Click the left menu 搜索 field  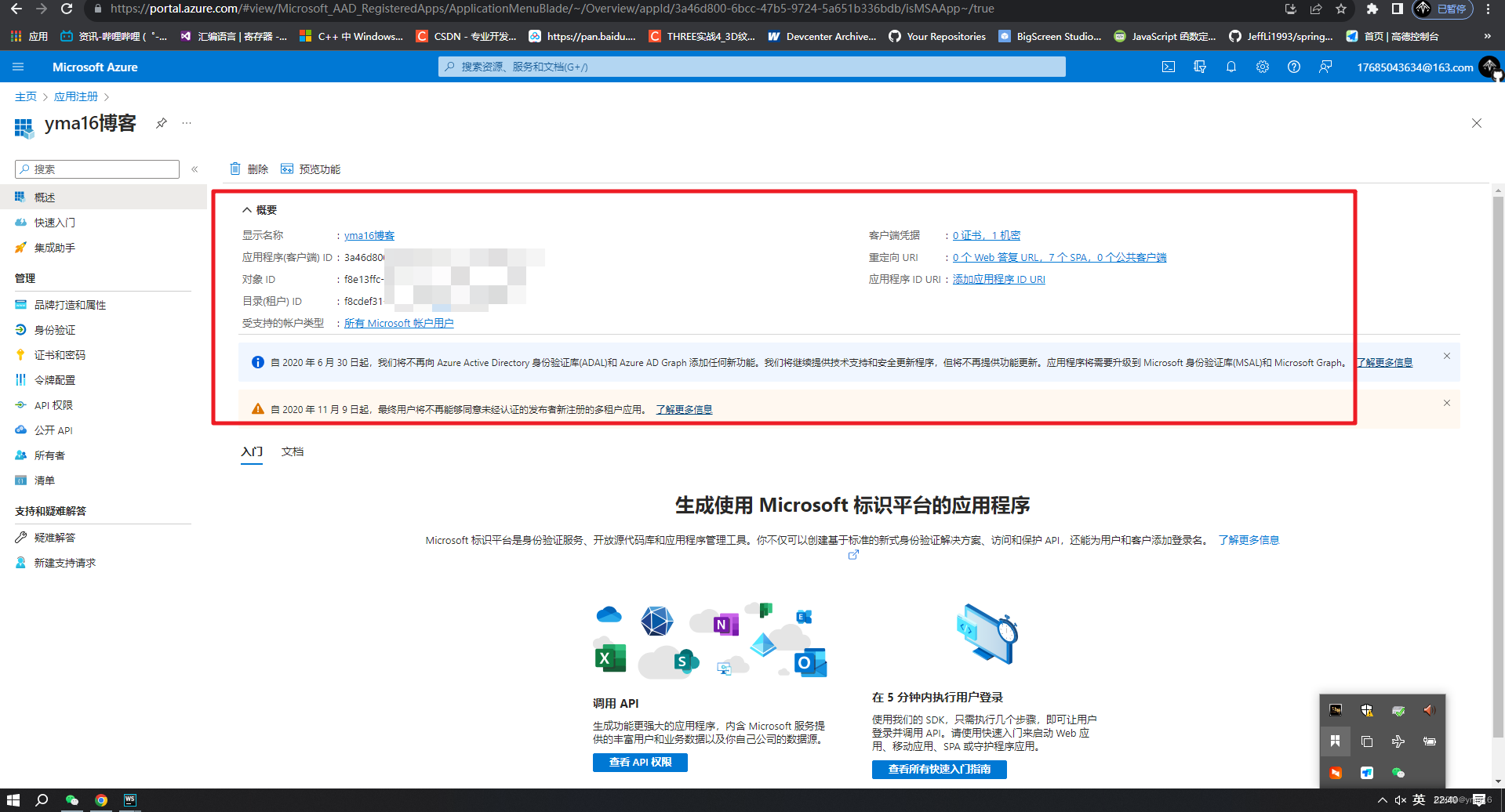coord(97,169)
